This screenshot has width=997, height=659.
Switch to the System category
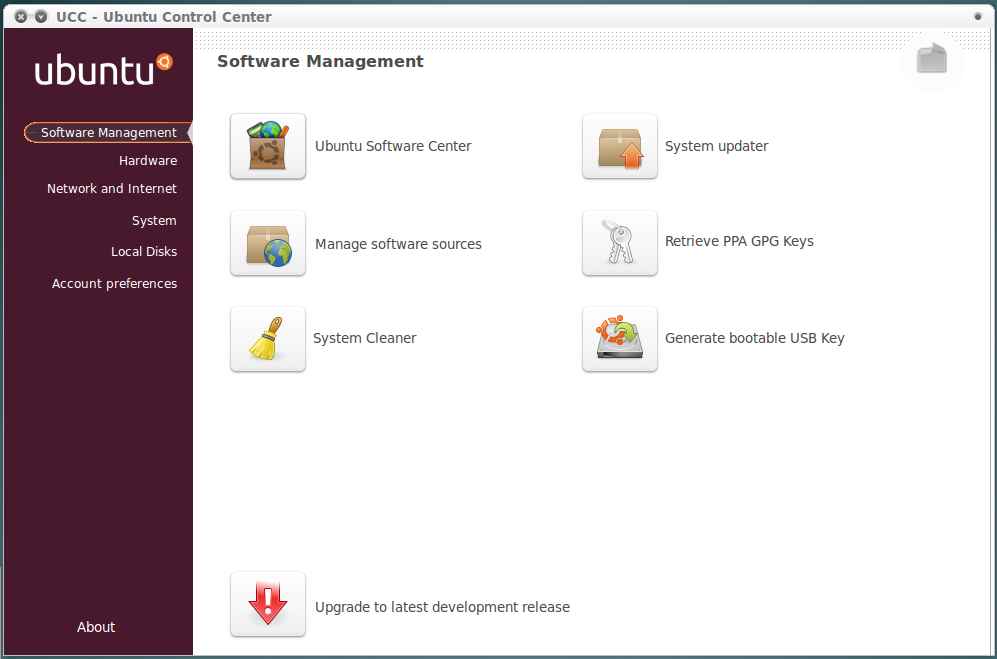click(154, 220)
